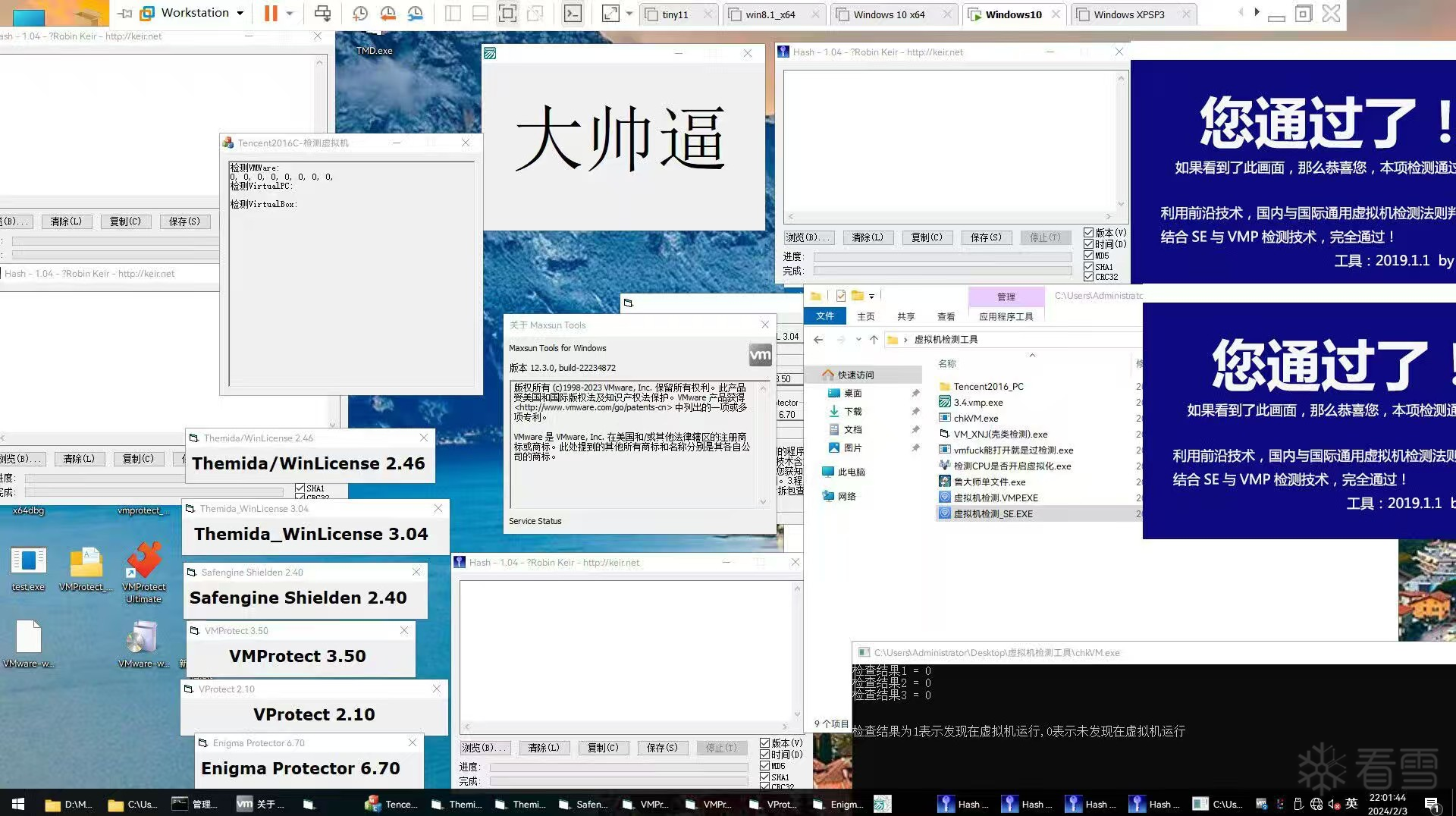Open the console view icon
Image resolution: width=1456 pixels, height=816 pixels.
[573, 13]
